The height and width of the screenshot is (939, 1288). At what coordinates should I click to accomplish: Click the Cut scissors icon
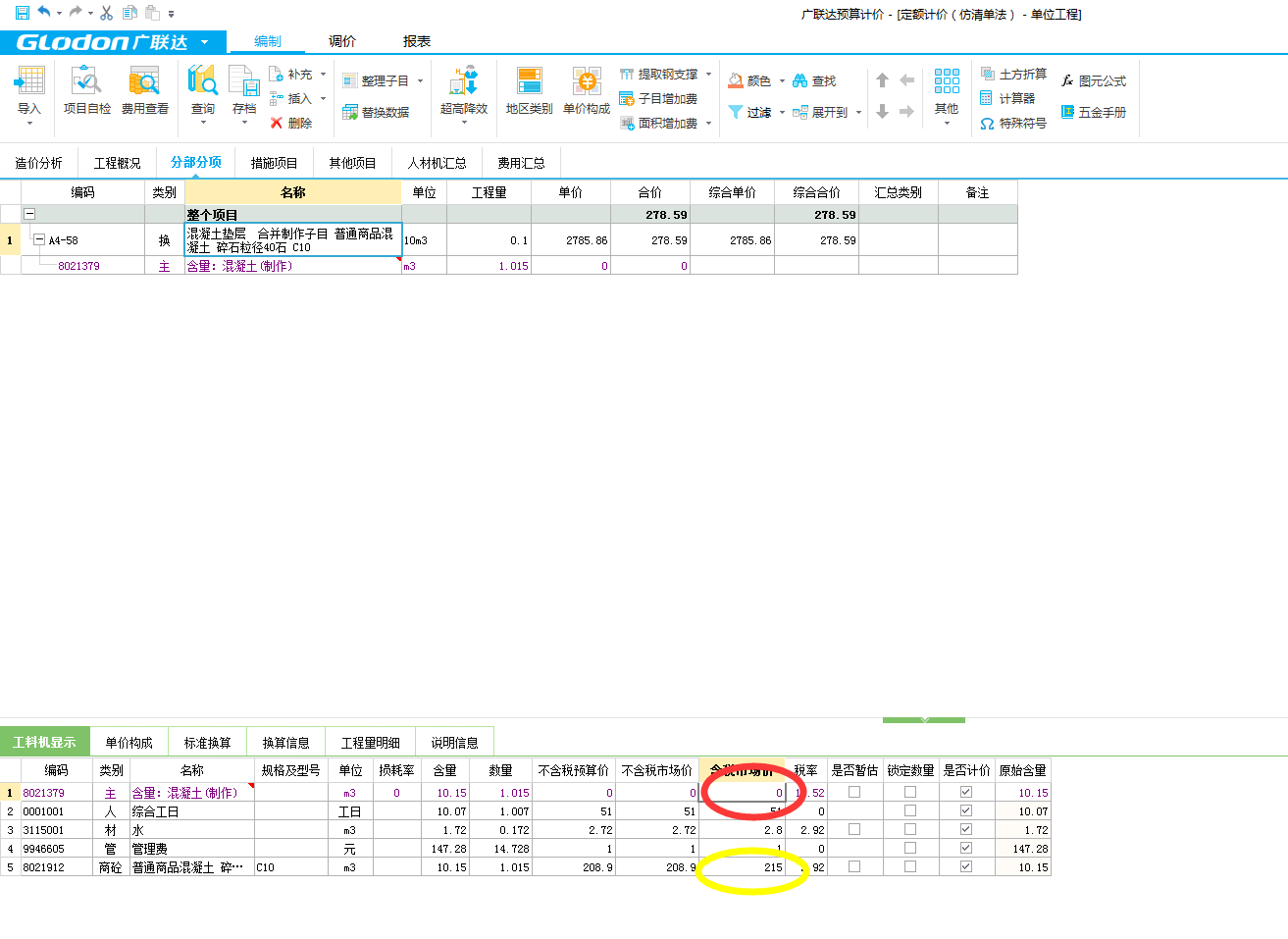tap(106, 13)
